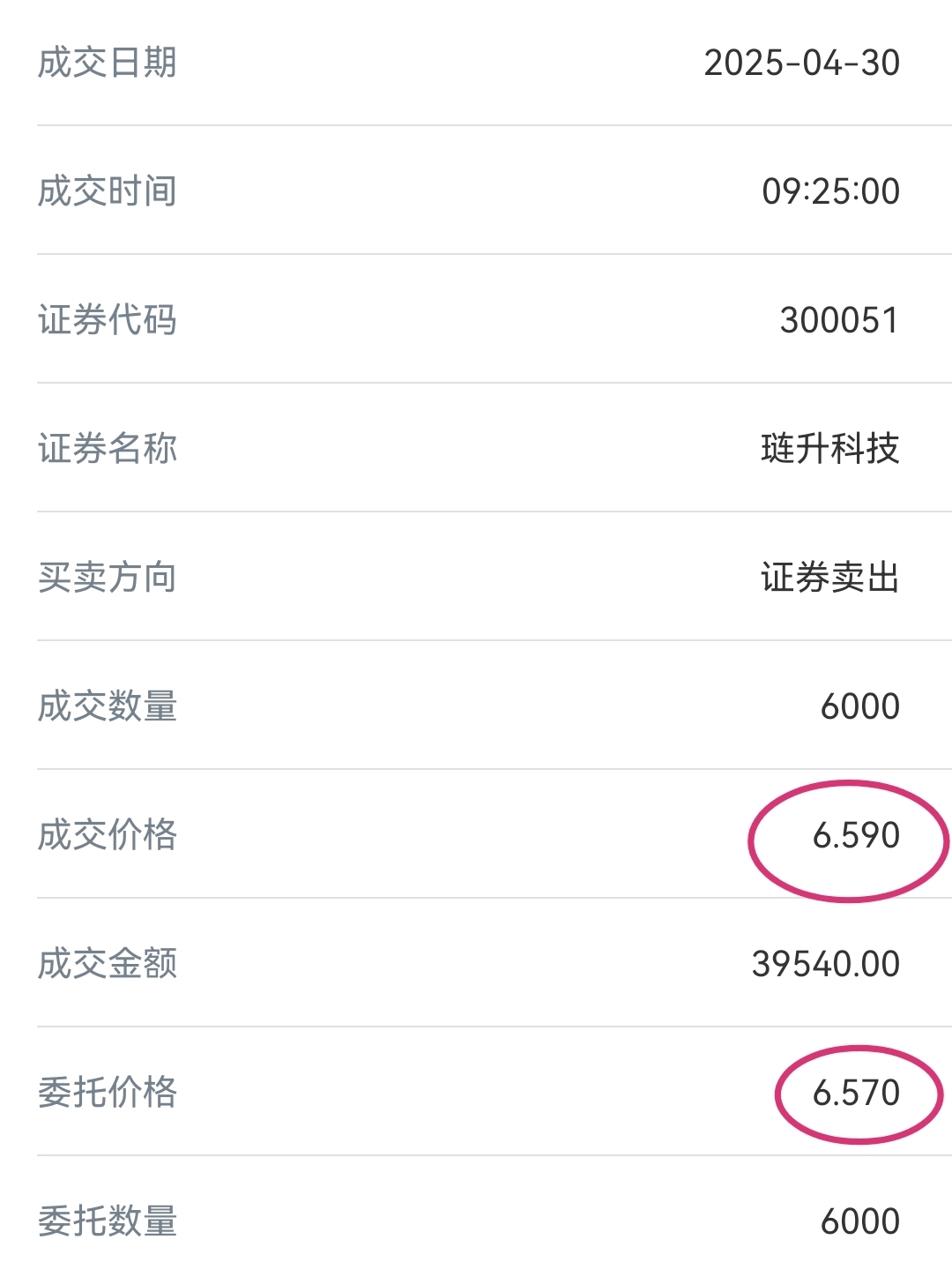952x1277 pixels.
Task: Select the 成交数量 value 6000
Action: click(x=859, y=706)
